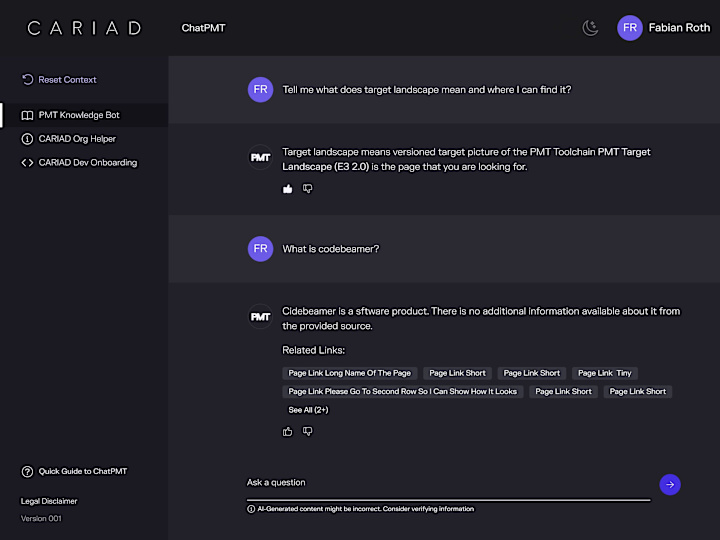Screen dimensions: 720x540
Task: Open first-row first Page Link Short chip
Action: (x=457, y=373)
